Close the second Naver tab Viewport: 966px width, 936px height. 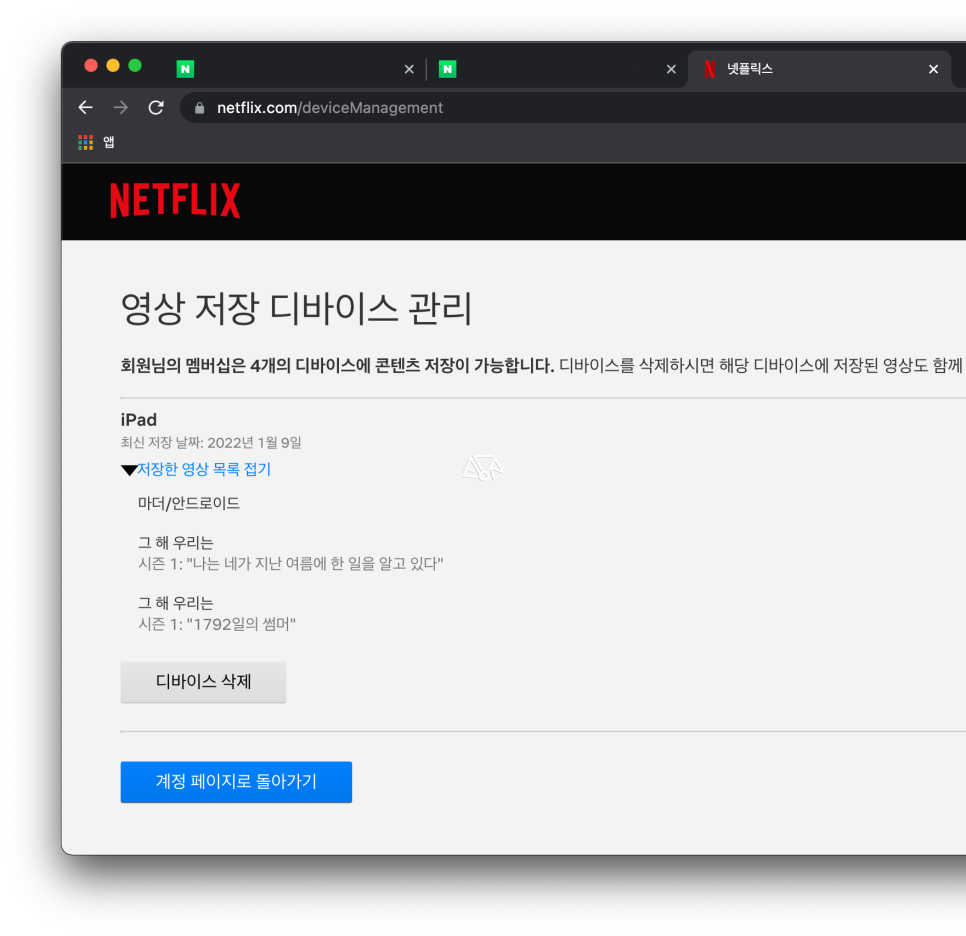click(x=672, y=70)
